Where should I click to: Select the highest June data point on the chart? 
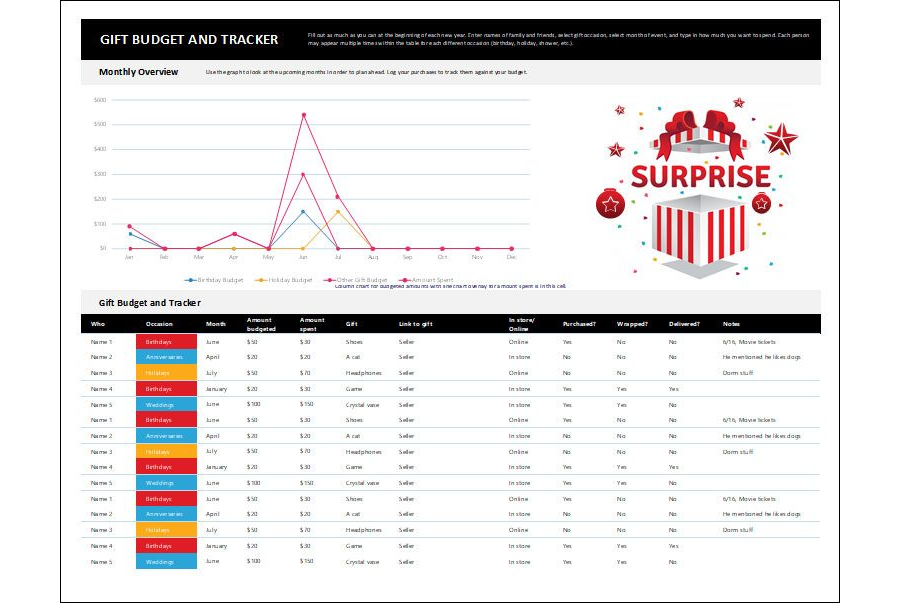(304, 115)
